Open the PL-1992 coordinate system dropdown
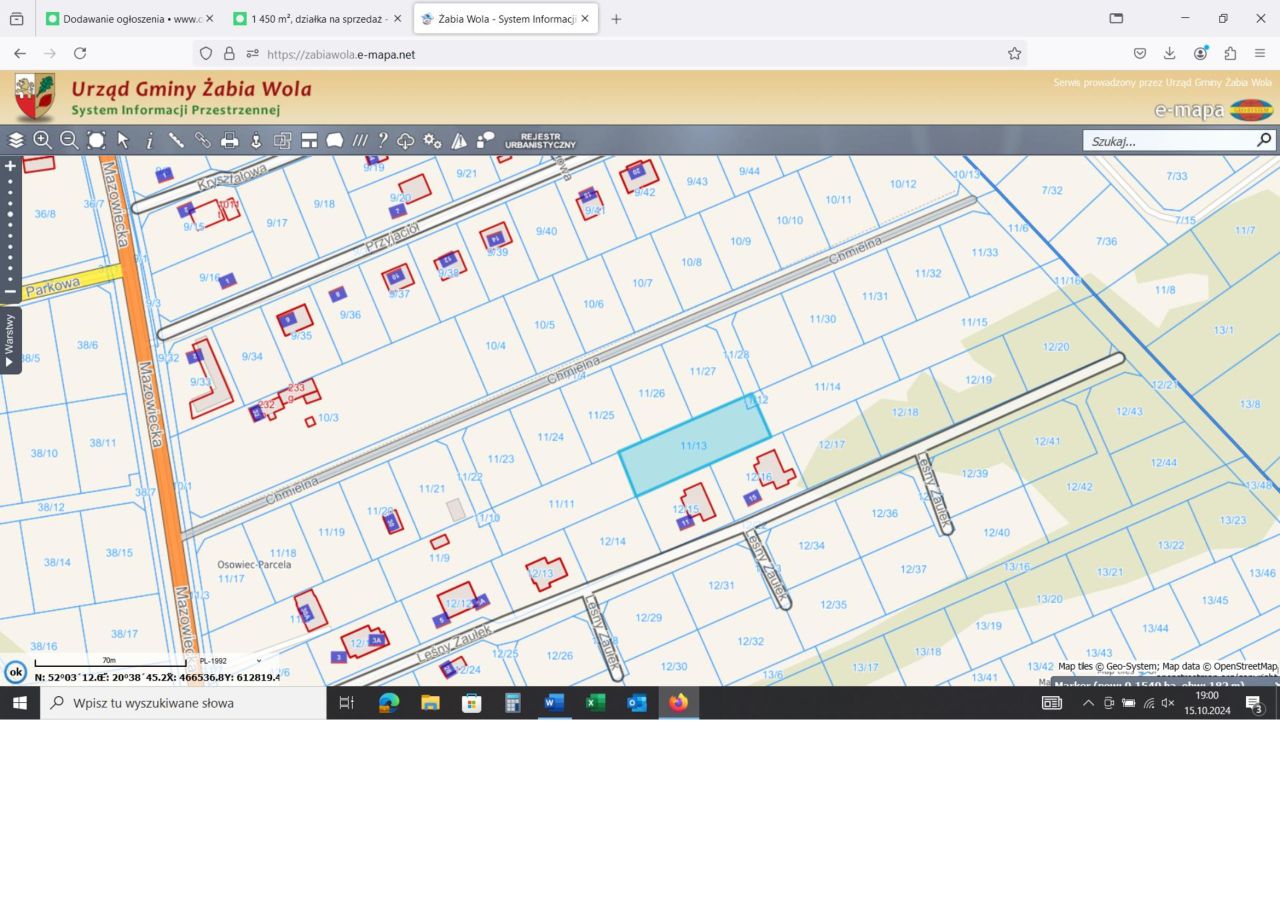This screenshot has height=905, width=1280. click(x=230, y=661)
